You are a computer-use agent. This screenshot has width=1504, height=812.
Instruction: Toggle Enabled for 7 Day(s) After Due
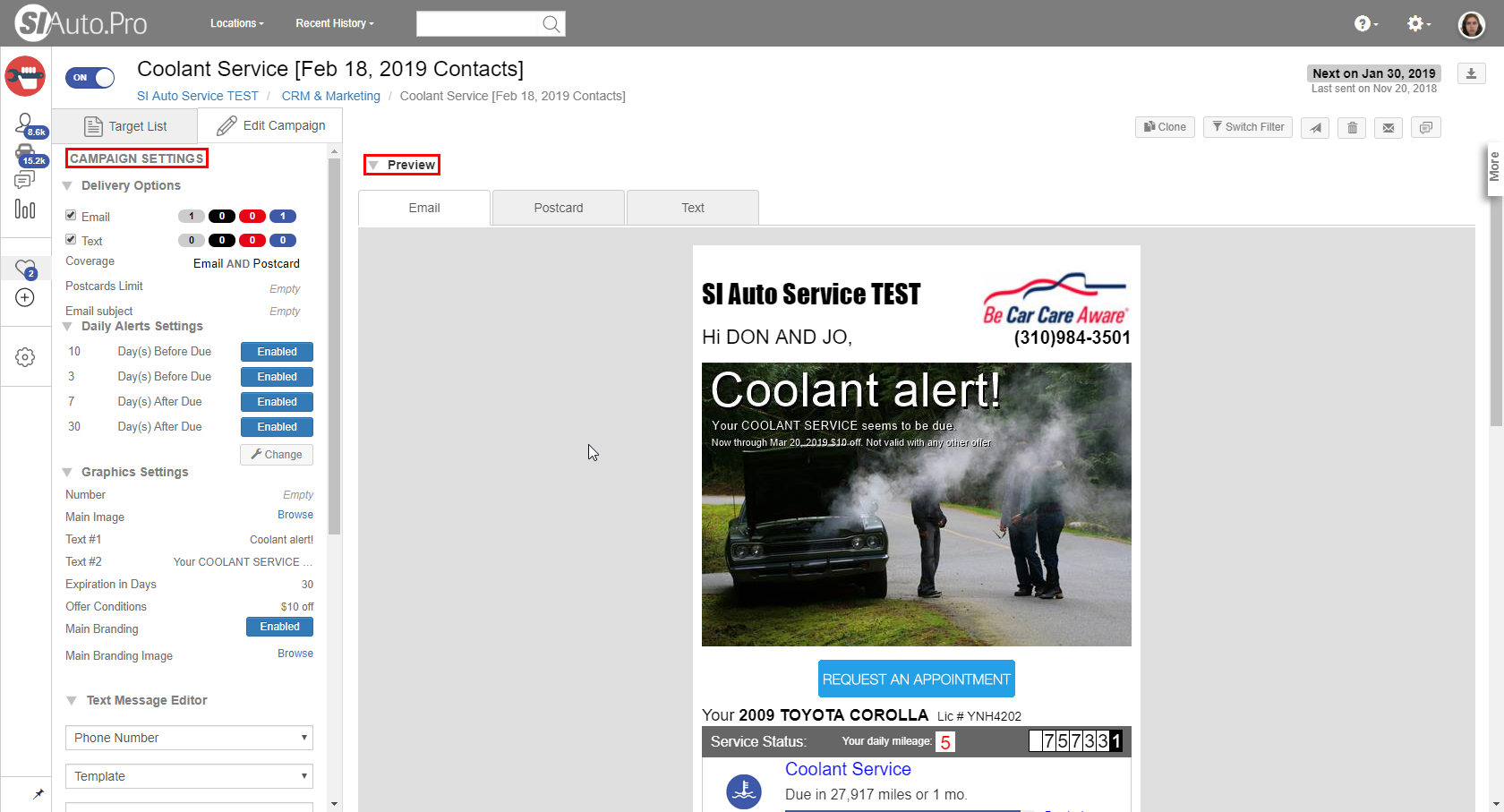pos(277,402)
